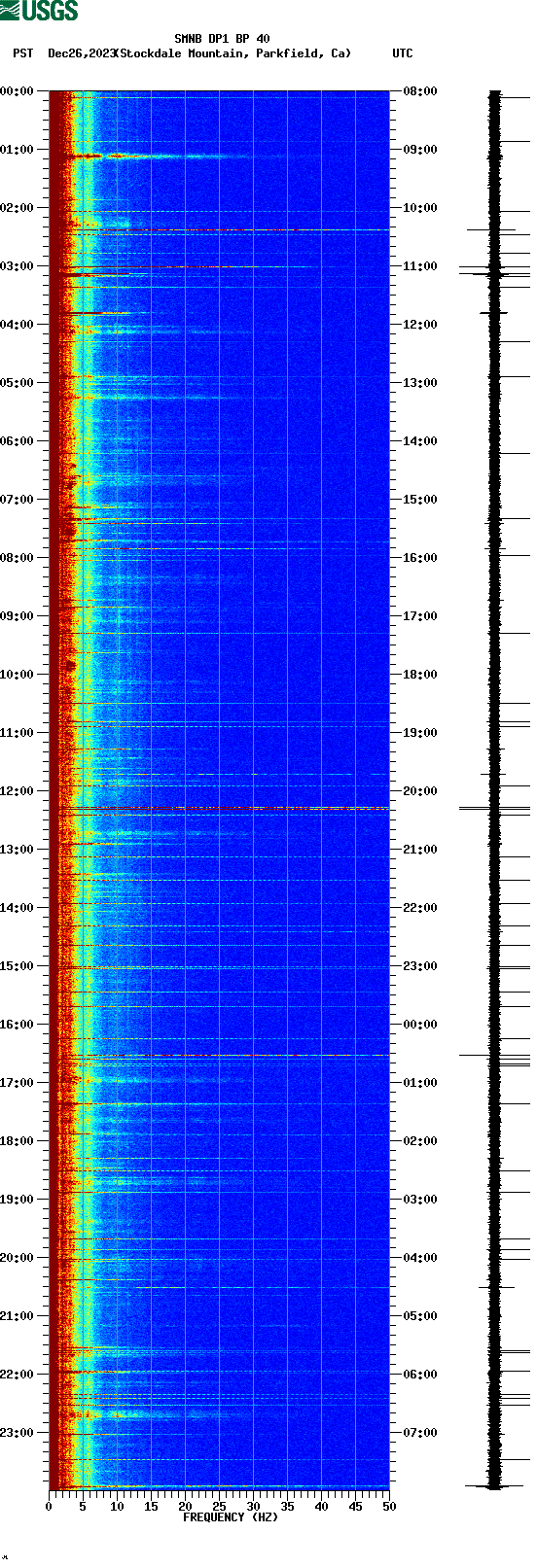Click the 10:00 UTC time label
Image resolution: width=537 pixels, height=1568 pixels.
coord(420,208)
